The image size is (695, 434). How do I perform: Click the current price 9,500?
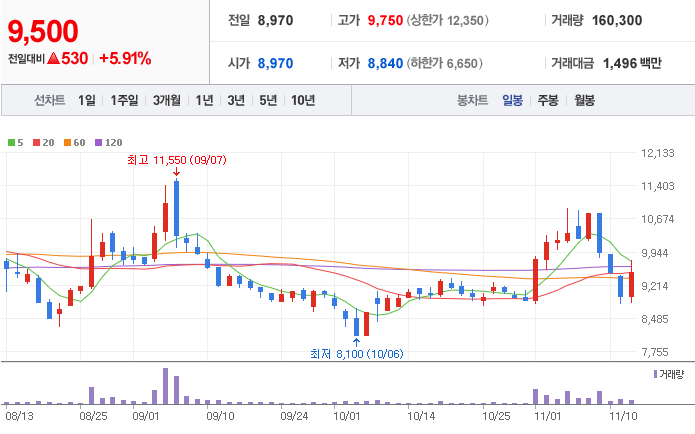click(x=43, y=31)
